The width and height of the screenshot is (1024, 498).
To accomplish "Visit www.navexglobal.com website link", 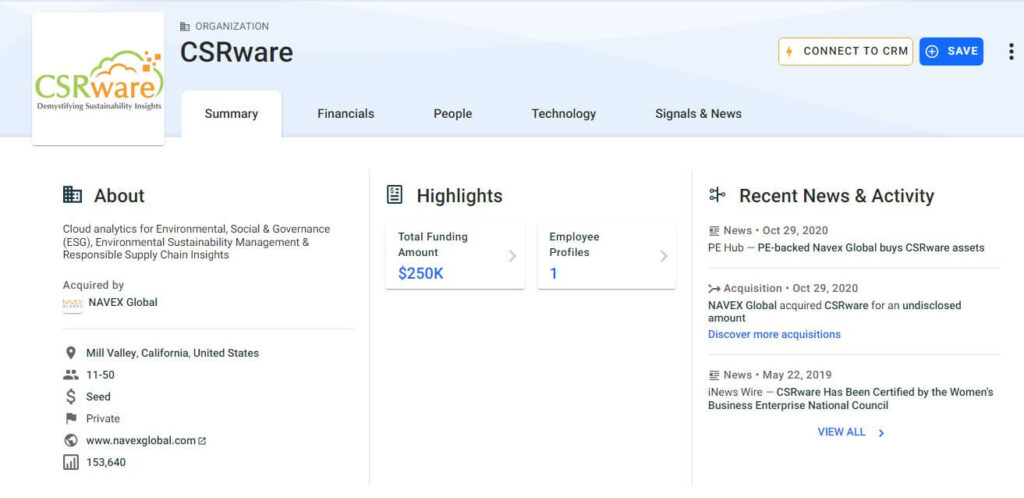I will (x=140, y=441).
